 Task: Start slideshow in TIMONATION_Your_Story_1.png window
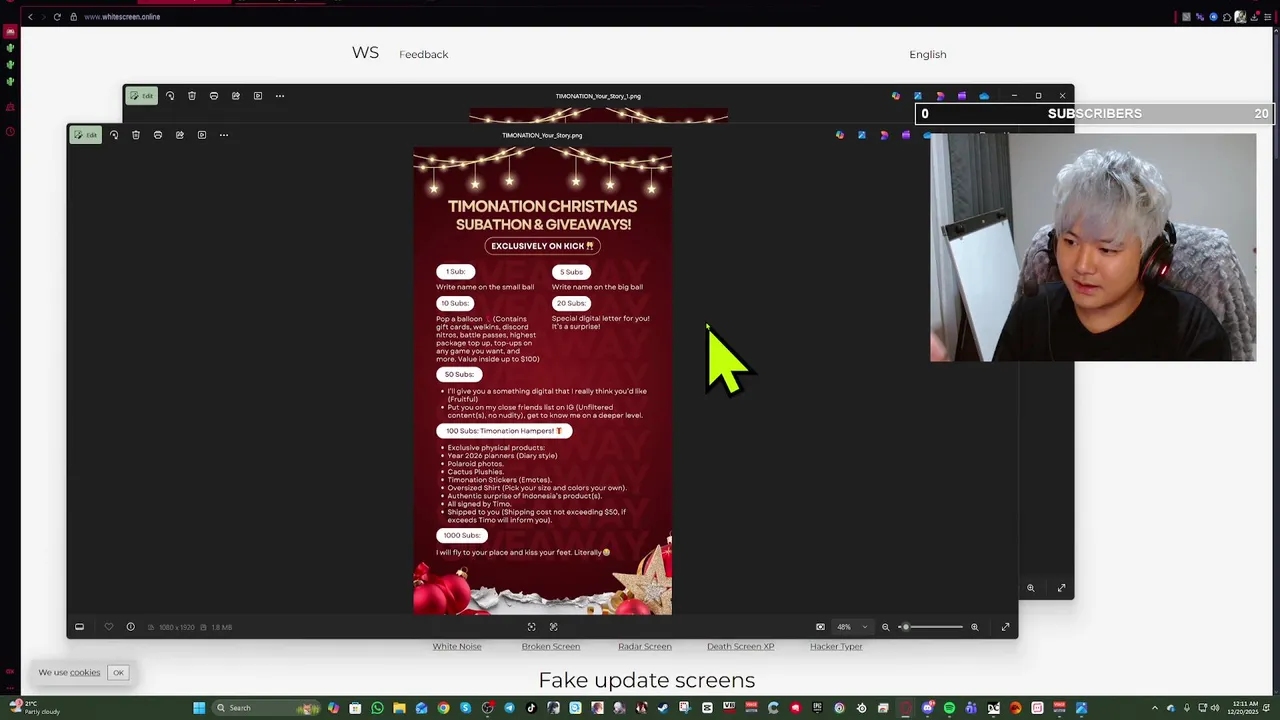click(258, 96)
